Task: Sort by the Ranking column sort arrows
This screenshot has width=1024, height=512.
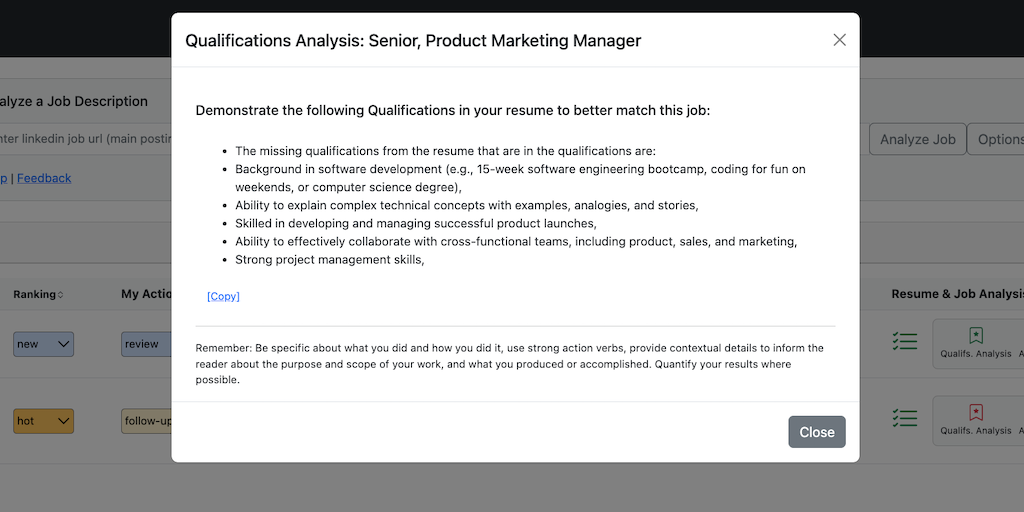Action: (60, 295)
